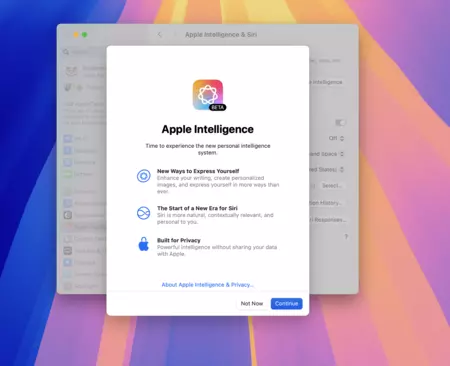Click the question mark help button
450x366 pixels.
click(346, 237)
